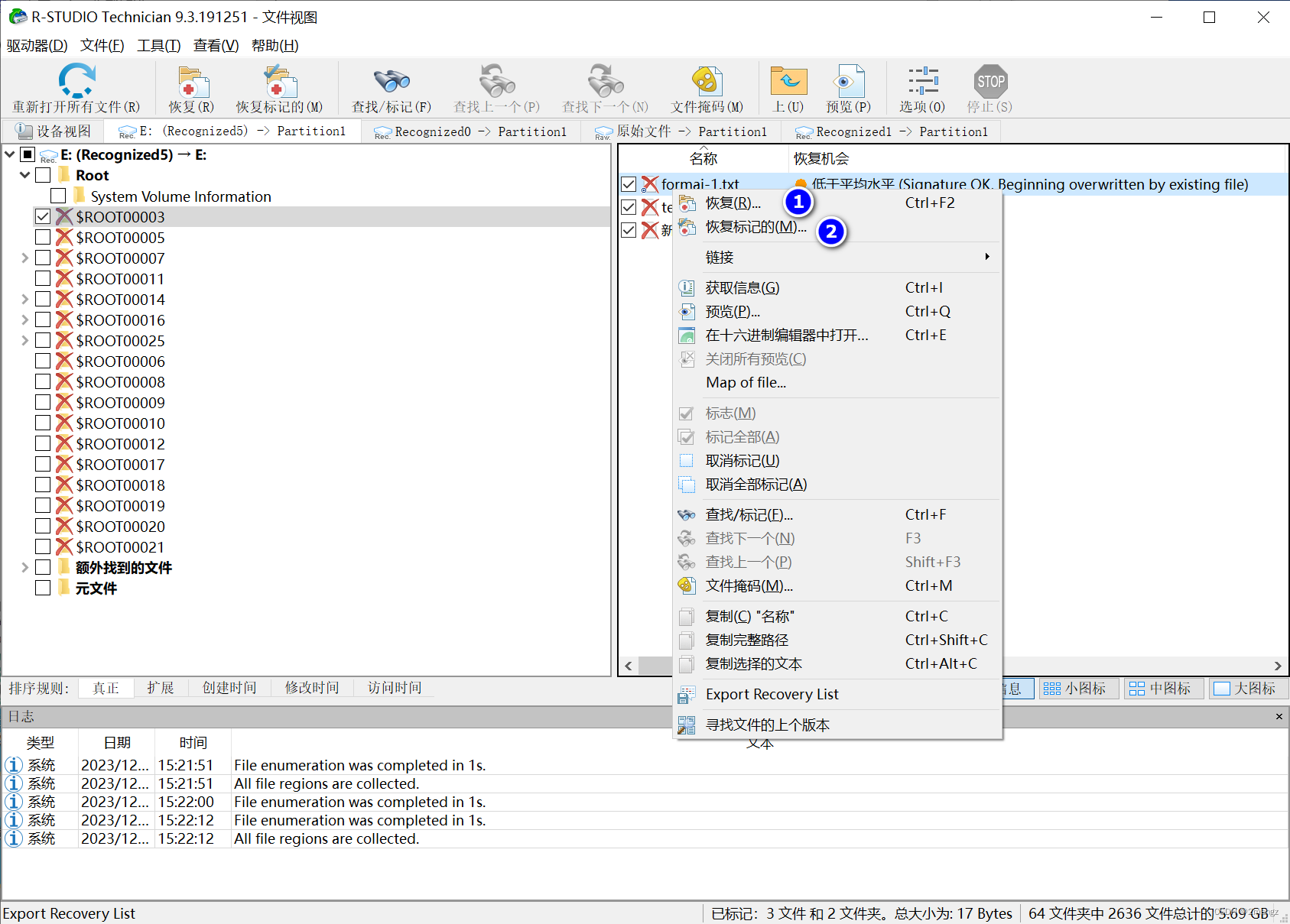This screenshot has width=1290, height=924.
Task: Switch to Recognized0 → Partition1 tab
Action: pyautogui.click(x=470, y=131)
